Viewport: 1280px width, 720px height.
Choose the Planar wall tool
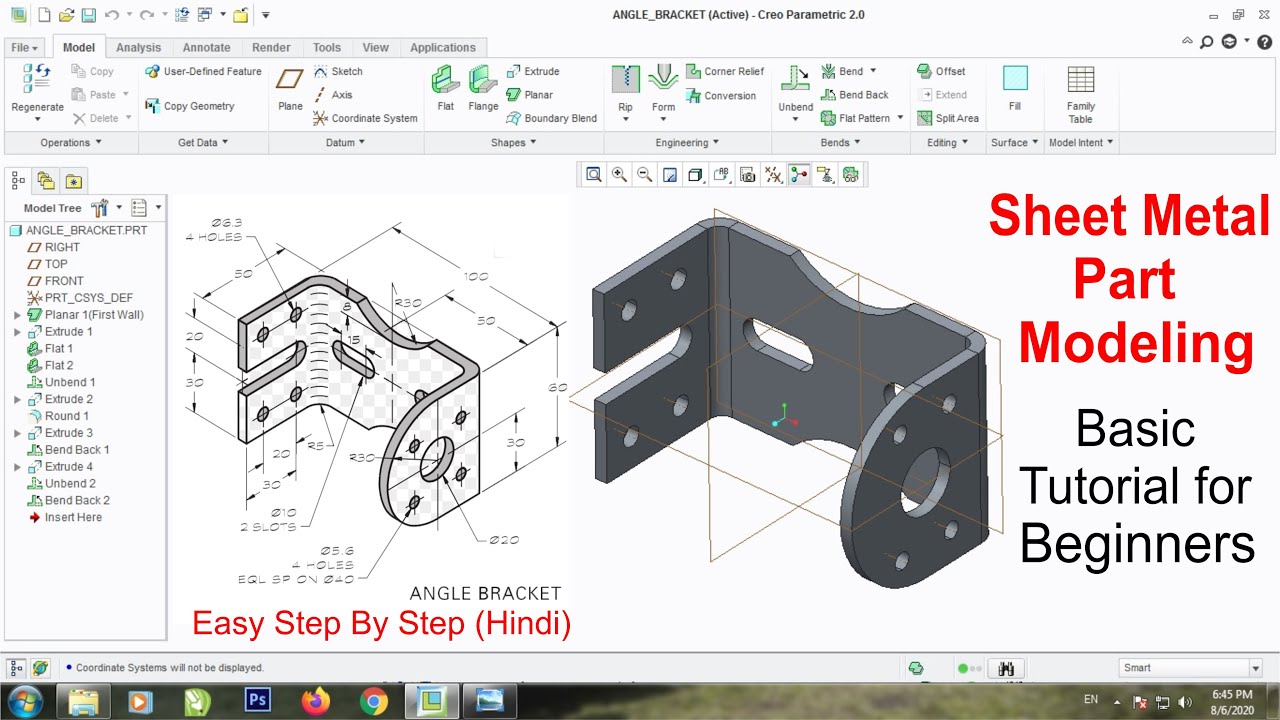coord(530,95)
